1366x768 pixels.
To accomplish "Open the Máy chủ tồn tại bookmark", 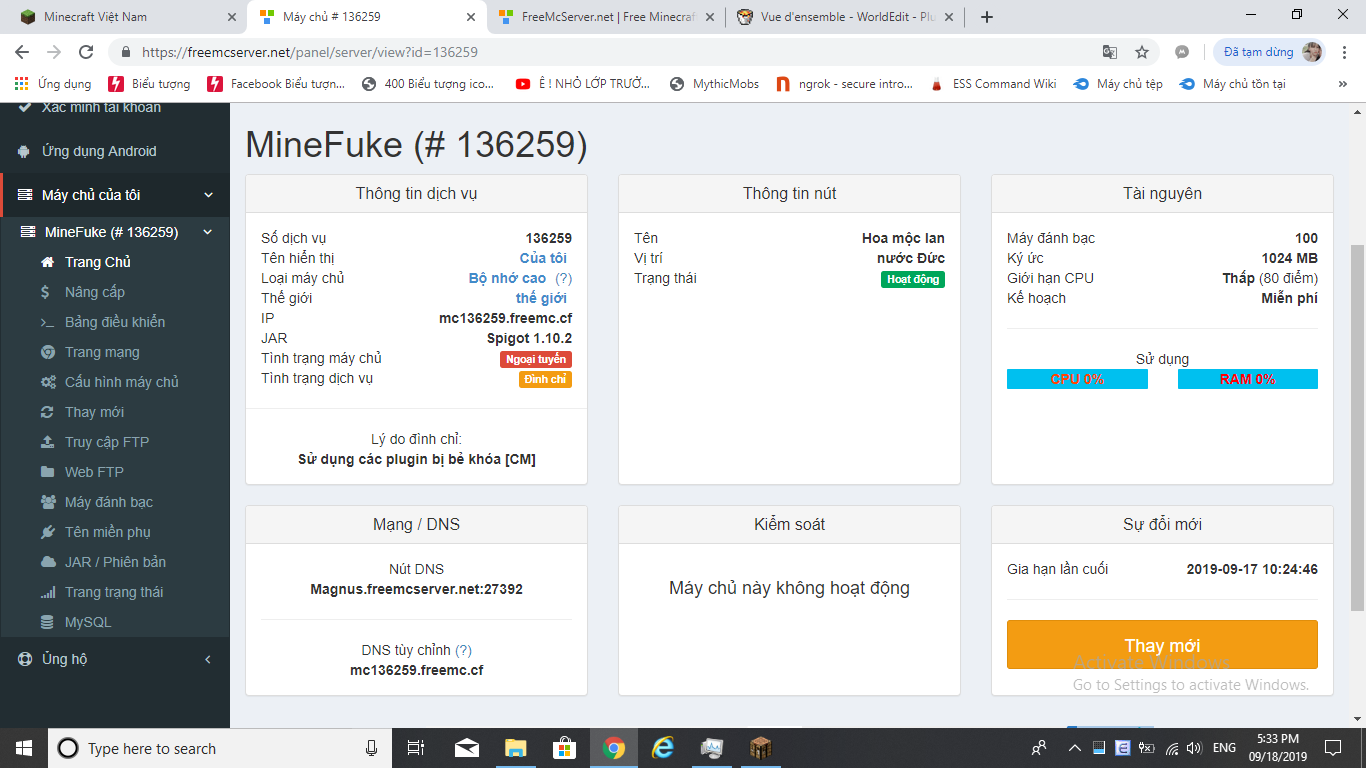I will (1233, 84).
